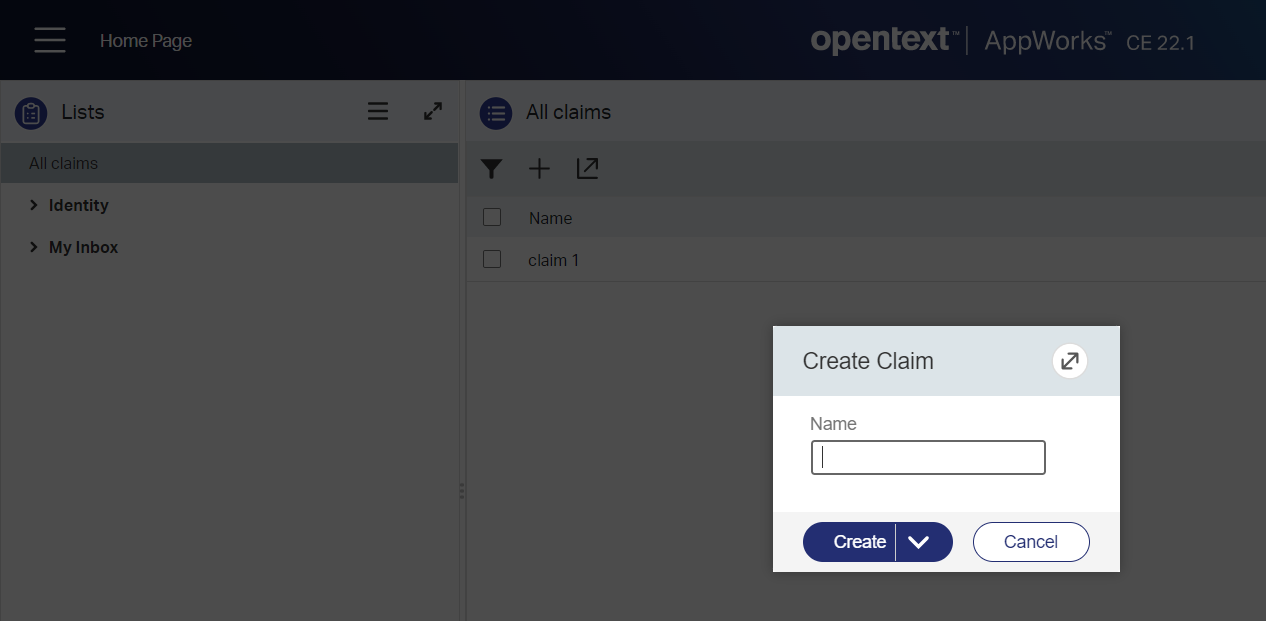Expand the Identity tree node
Viewport: 1266px width, 621px height.
(34, 205)
